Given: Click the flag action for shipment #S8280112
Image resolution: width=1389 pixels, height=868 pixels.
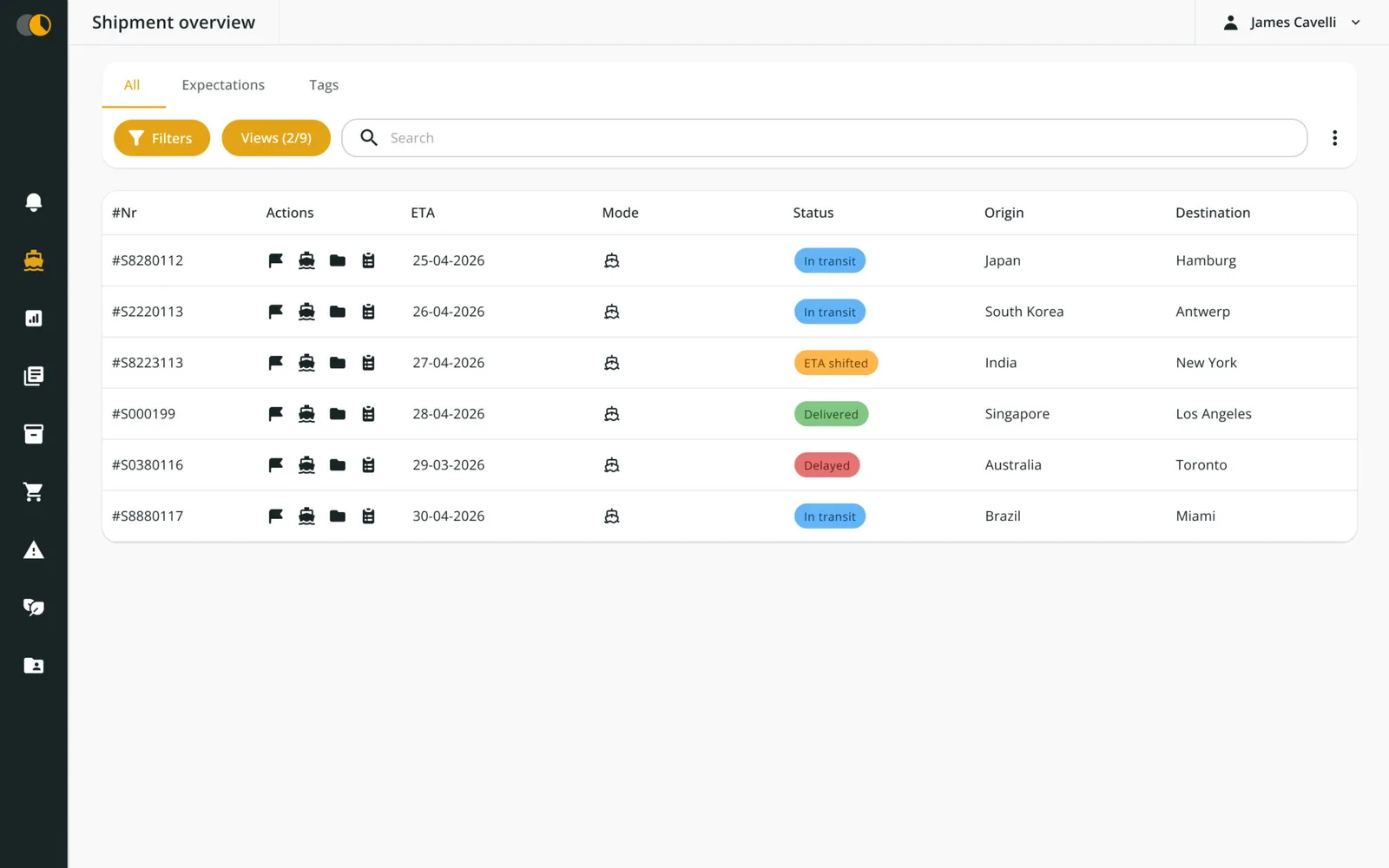Looking at the screenshot, I should point(276,260).
